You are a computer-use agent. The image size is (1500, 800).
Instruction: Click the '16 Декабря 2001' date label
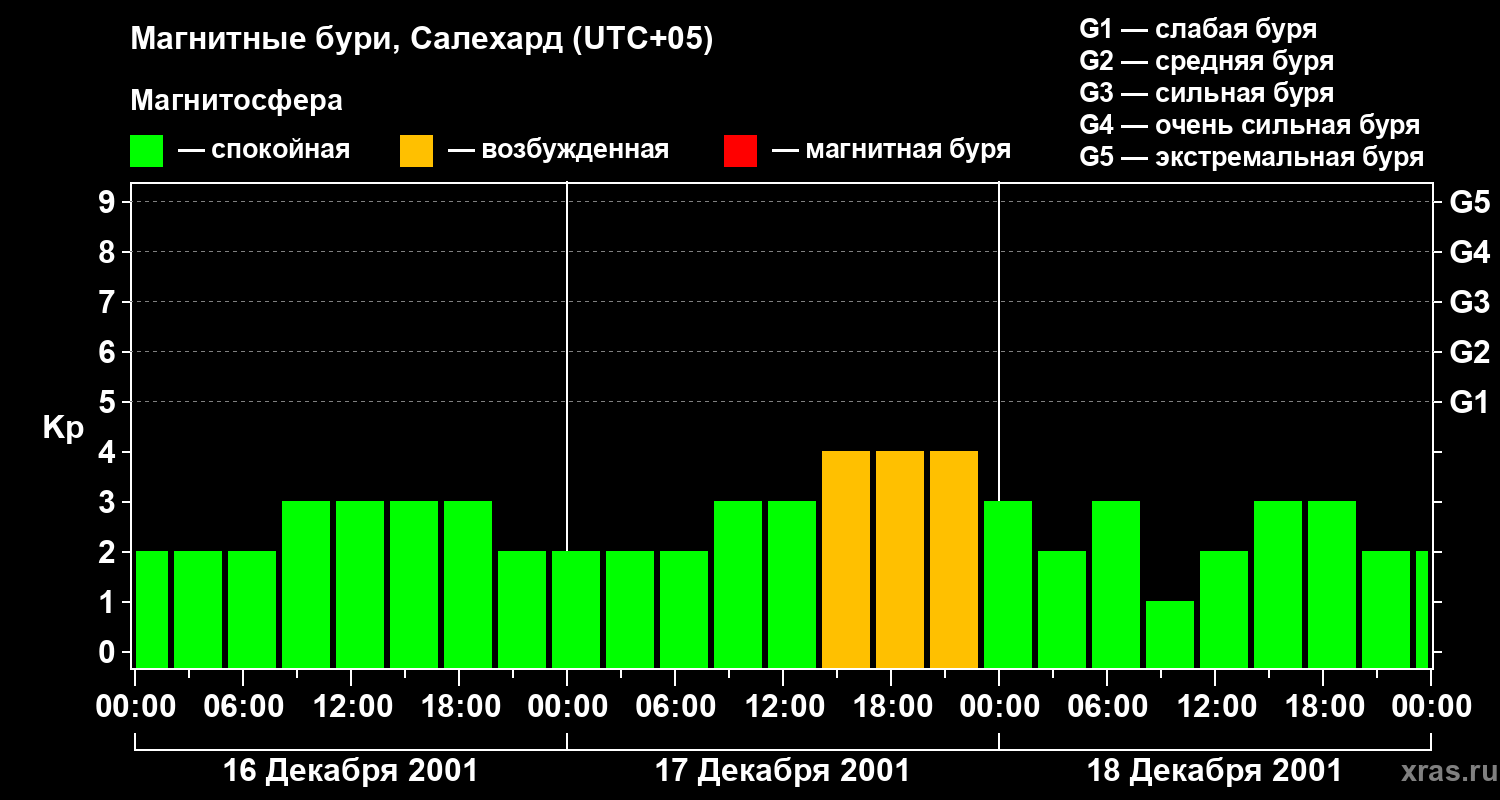[350, 771]
